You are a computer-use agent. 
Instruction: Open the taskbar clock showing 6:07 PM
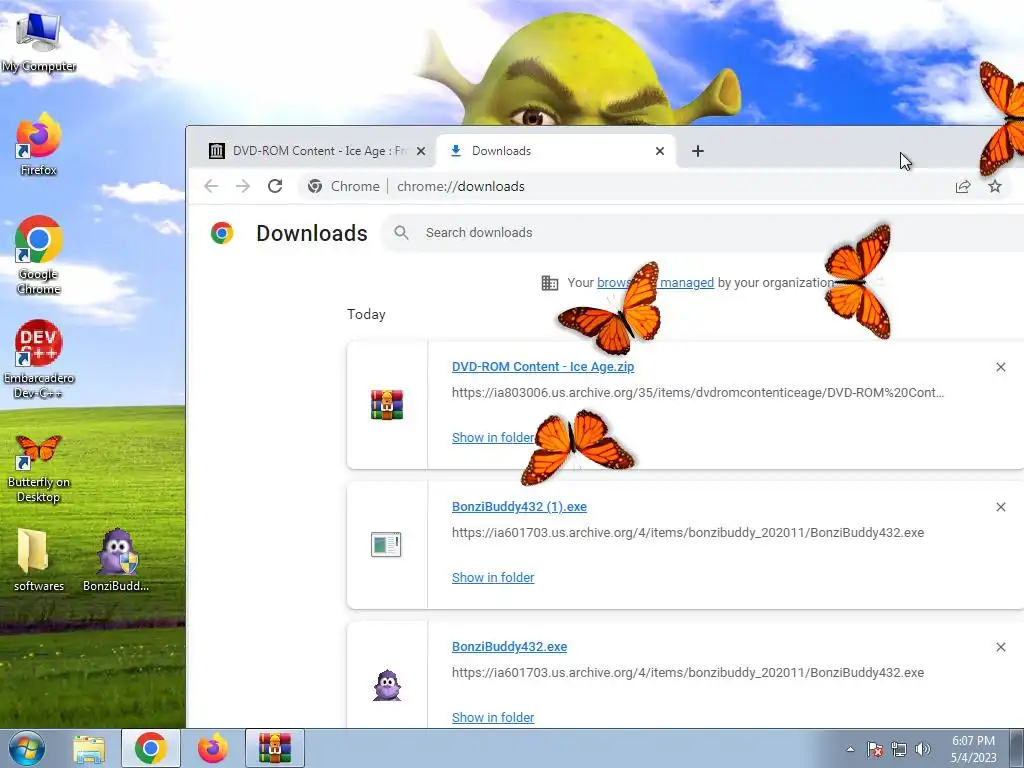coord(973,748)
